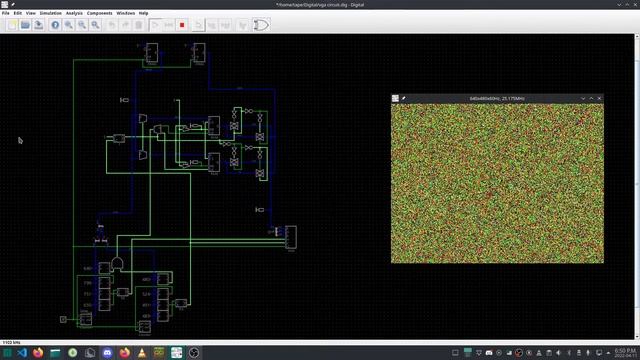Image resolution: width=640 pixels, height=360 pixels.
Task: Expand the system tray hidden icons arrow
Action: coord(608,353)
